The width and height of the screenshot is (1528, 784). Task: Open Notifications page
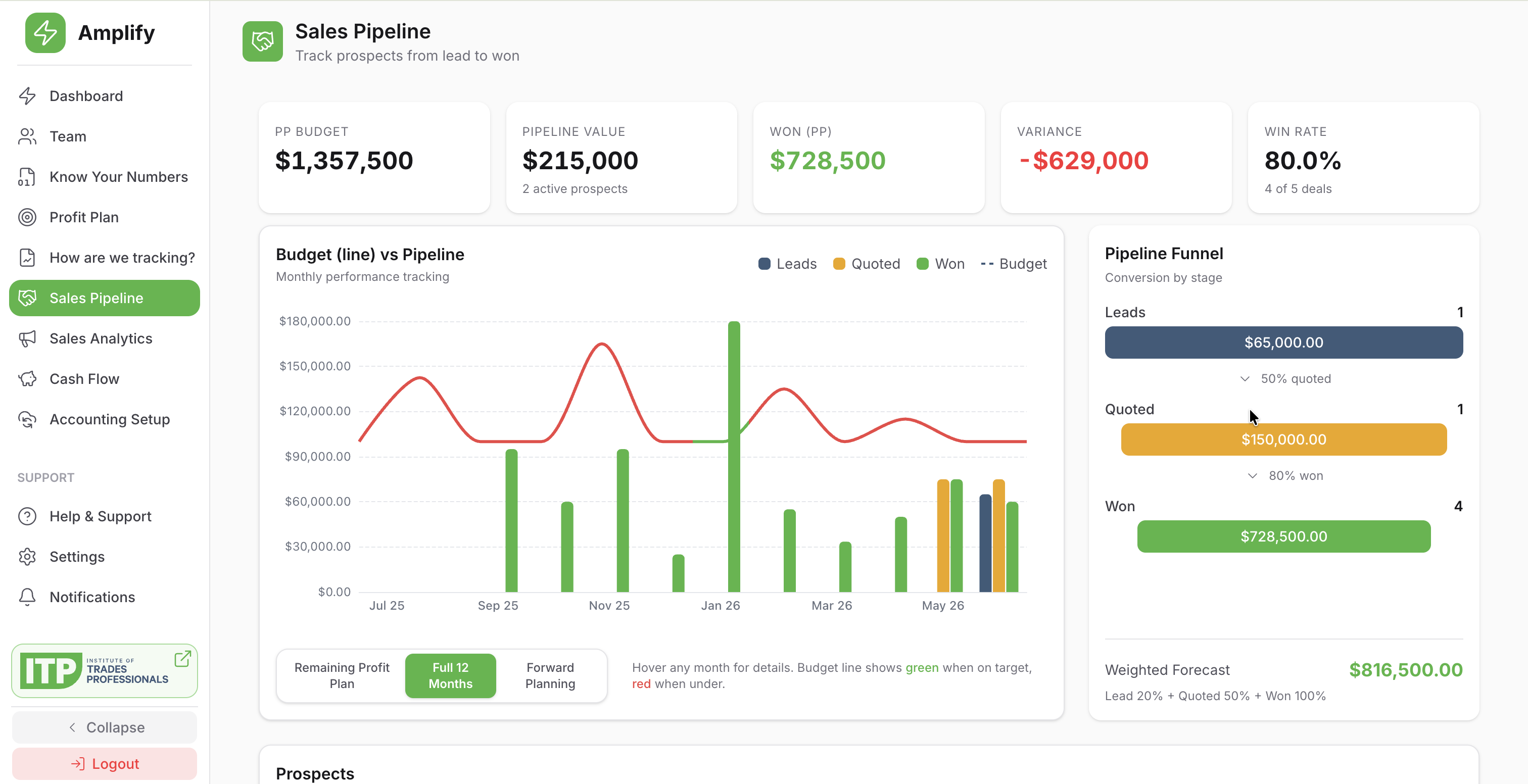pyautogui.click(x=105, y=597)
